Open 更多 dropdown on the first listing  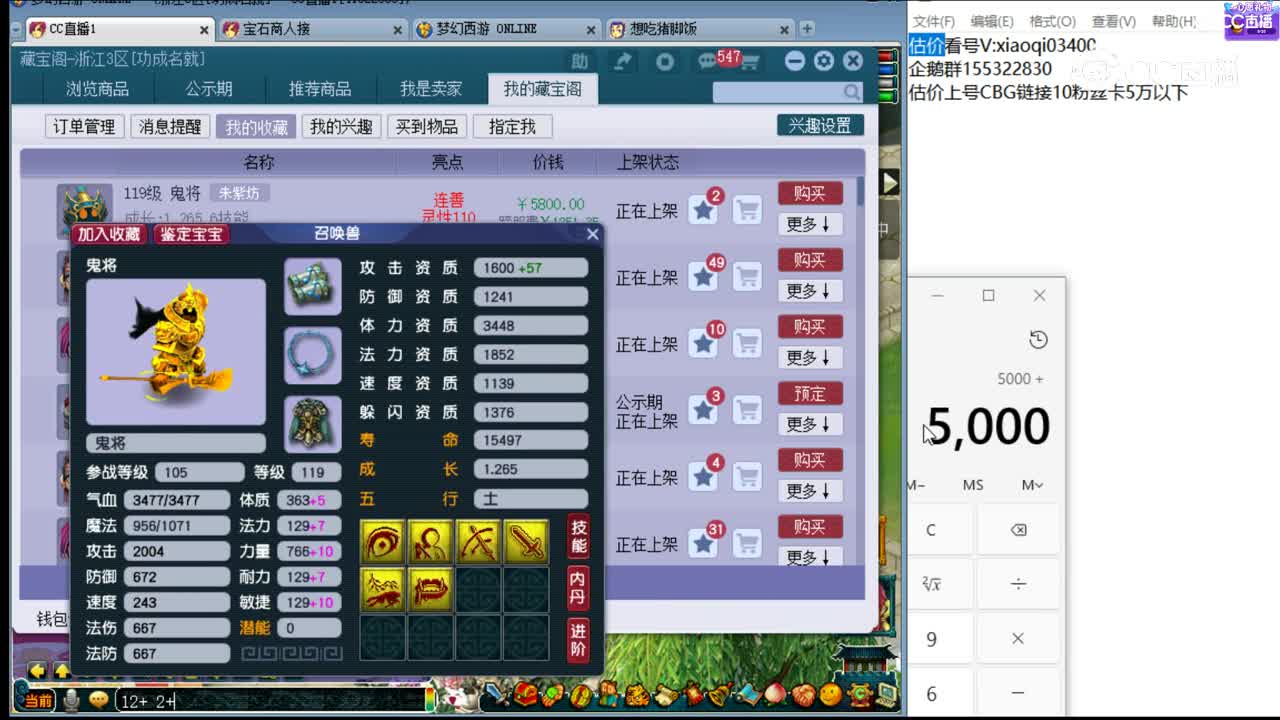(x=810, y=224)
